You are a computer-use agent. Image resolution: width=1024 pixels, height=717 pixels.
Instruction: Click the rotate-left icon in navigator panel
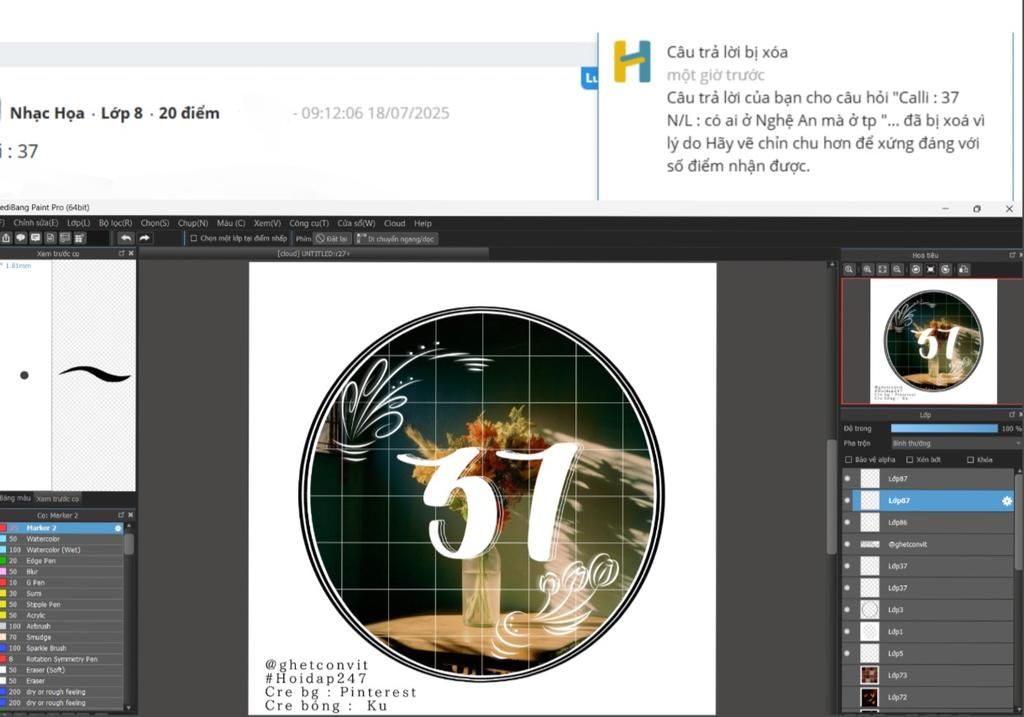pos(914,270)
